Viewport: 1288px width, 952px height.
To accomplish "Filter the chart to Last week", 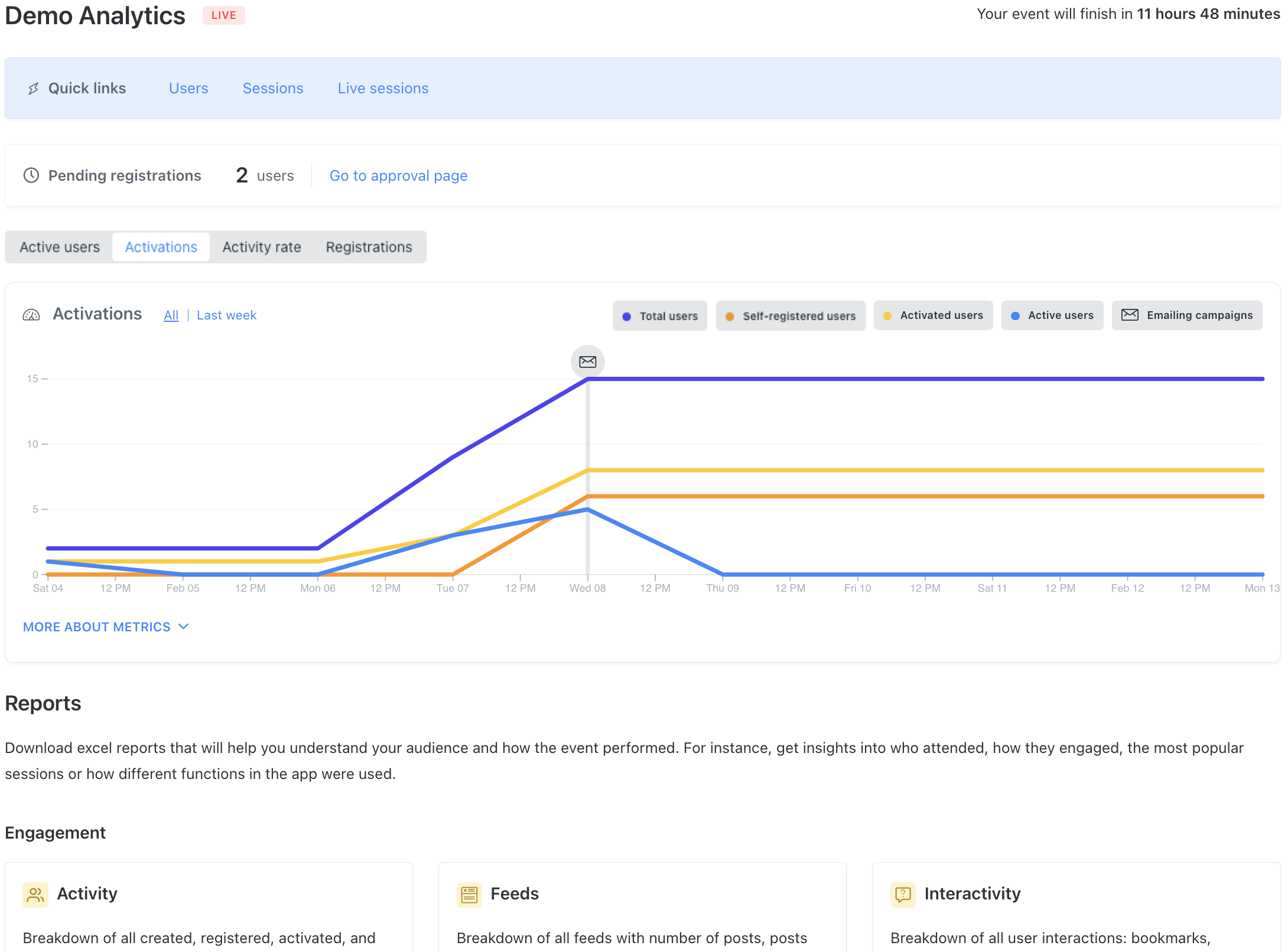I will point(226,315).
